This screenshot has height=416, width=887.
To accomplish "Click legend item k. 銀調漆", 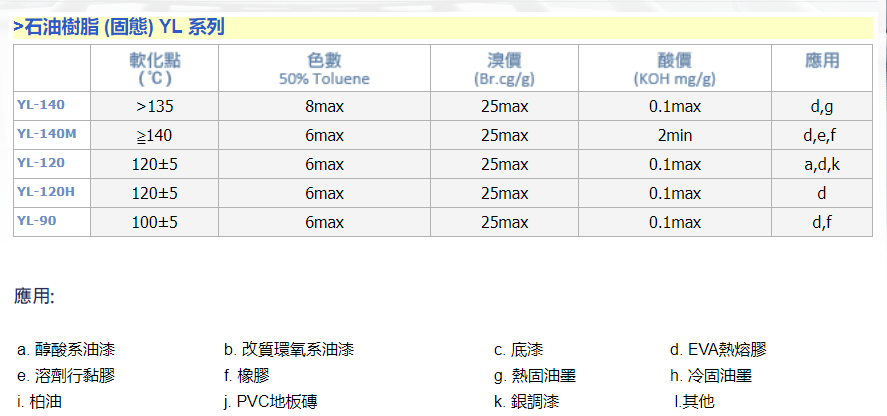I will click(526, 402).
